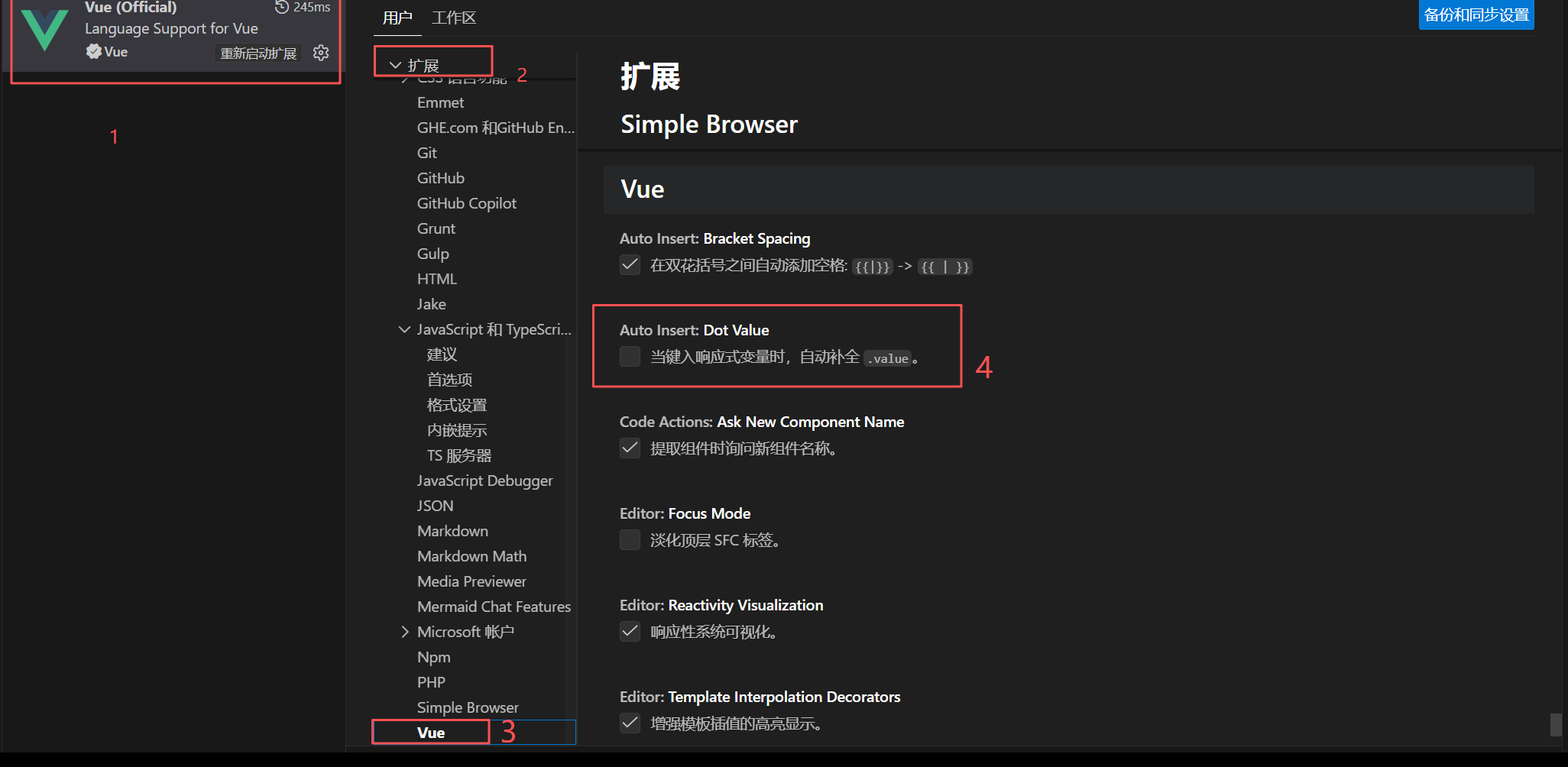1568x767 pixels.
Task: Toggle Template Interpolation Decorators checkbox
Action: [630, 723]
